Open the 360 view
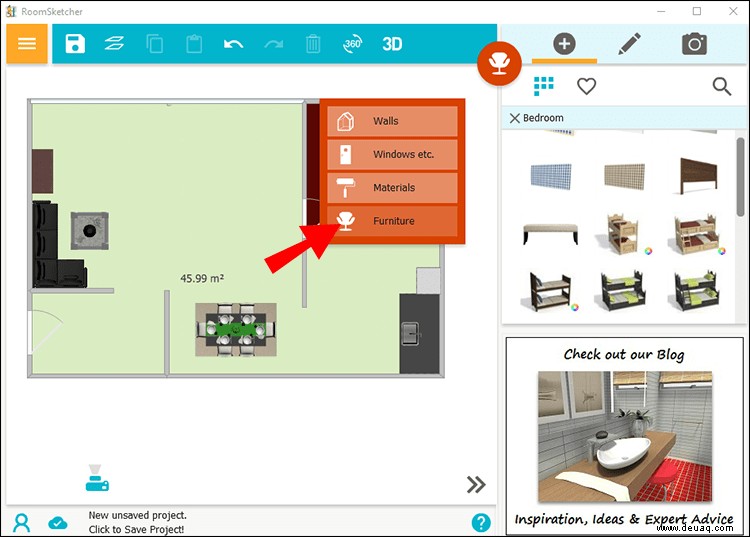The height and width of the screenshot is (537, 750). [x=353, y=44]
